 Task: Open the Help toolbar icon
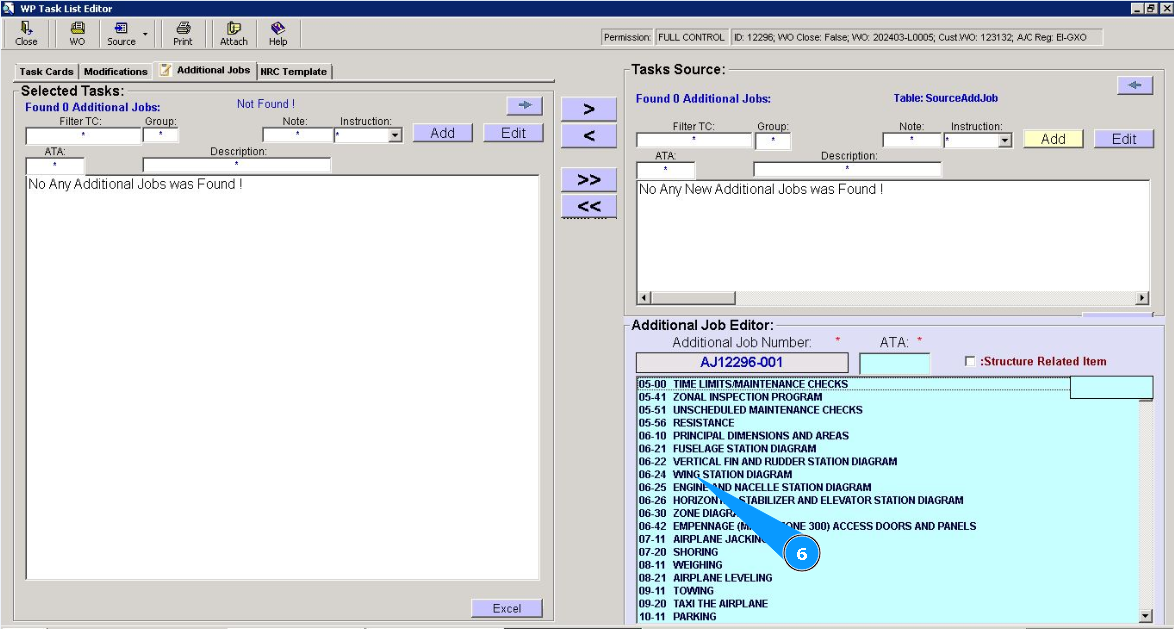278,34
